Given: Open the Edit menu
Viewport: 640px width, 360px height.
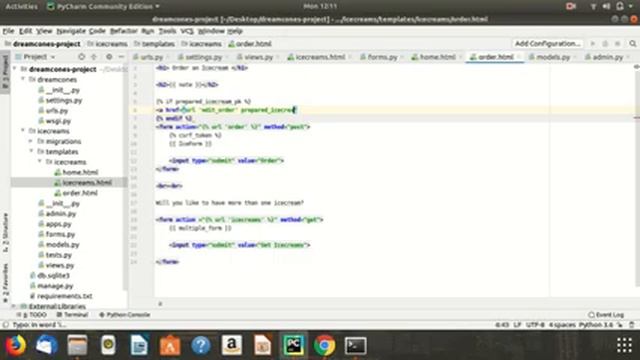Looking at the screenshot, I should [25, 31].
